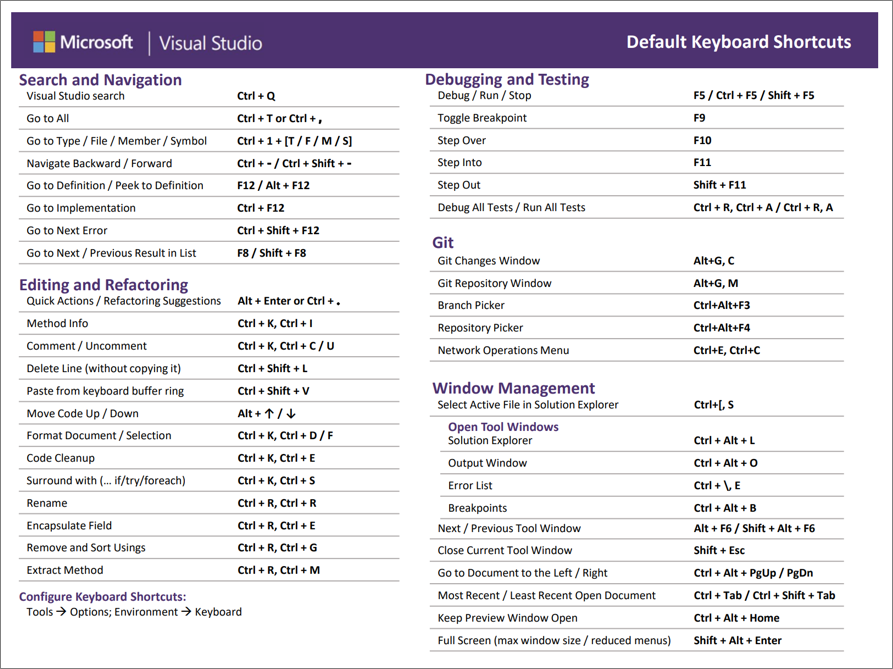Viewport: 893px width, 669px height.
Task: Select the Search and Navigation section heading
Action: click(100, 79)
